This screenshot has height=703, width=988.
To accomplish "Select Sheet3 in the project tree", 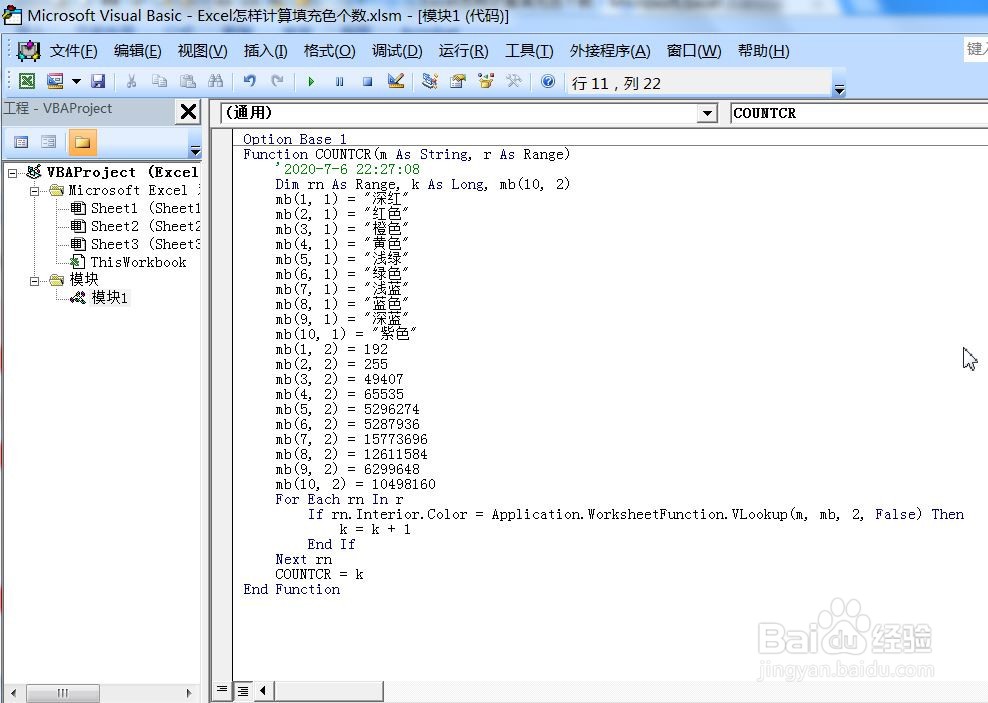I will pyautogui.click(x=135, y=244).
